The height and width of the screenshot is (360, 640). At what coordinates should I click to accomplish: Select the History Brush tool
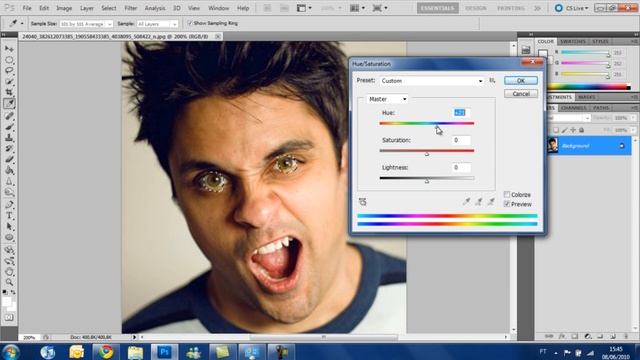tap(9, 149)
